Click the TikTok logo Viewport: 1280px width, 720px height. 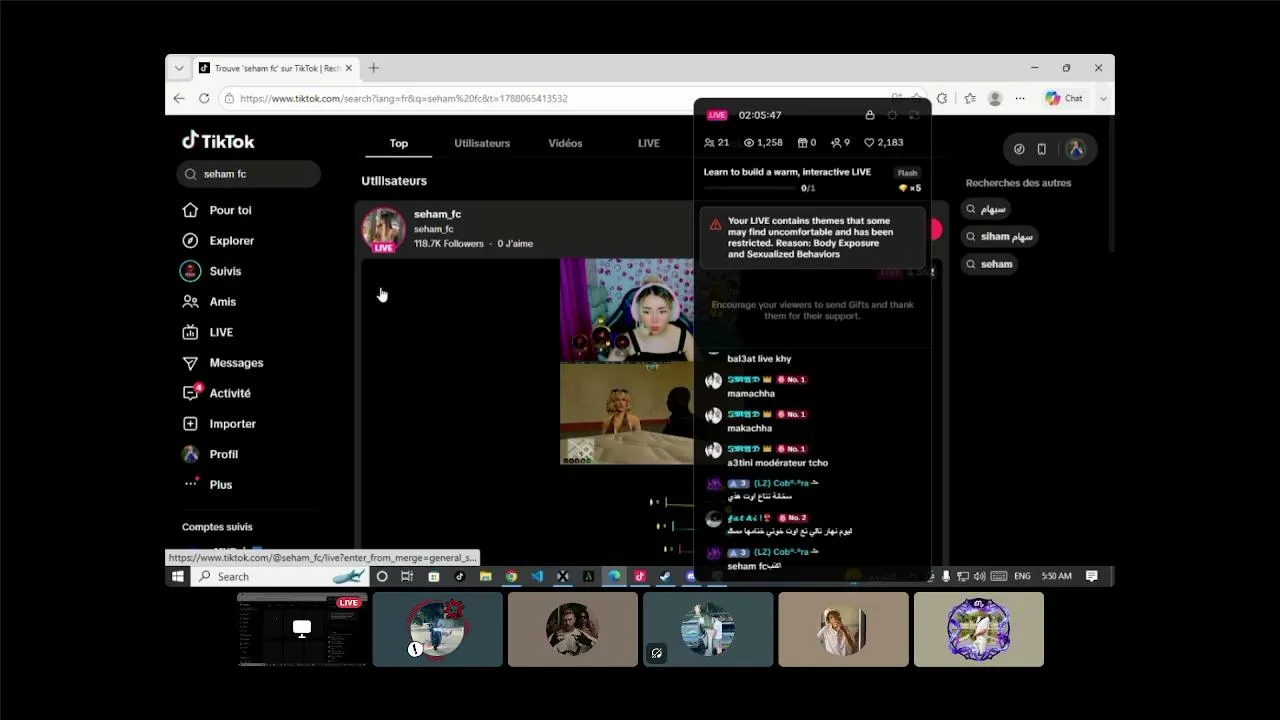[x=218, y=141]
